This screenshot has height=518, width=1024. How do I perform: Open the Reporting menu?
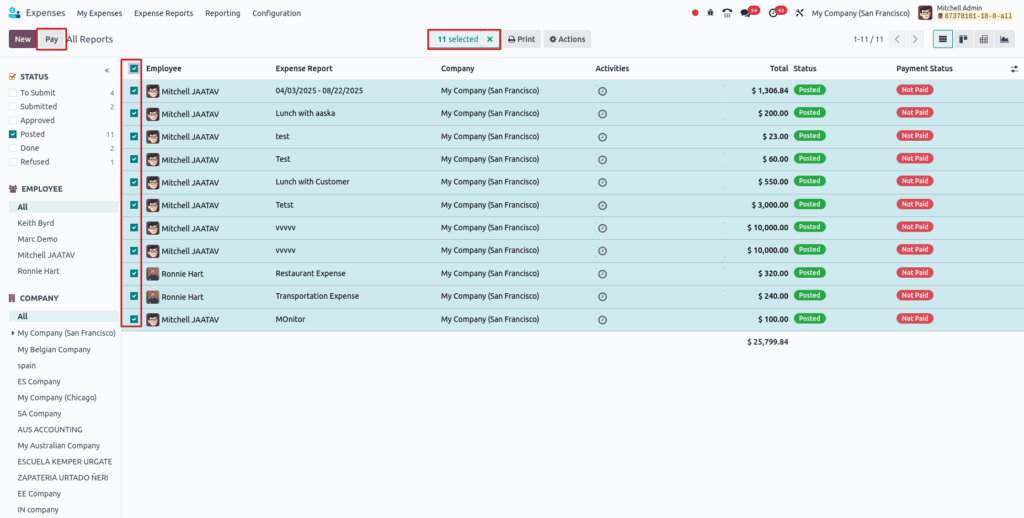(222, 13)
